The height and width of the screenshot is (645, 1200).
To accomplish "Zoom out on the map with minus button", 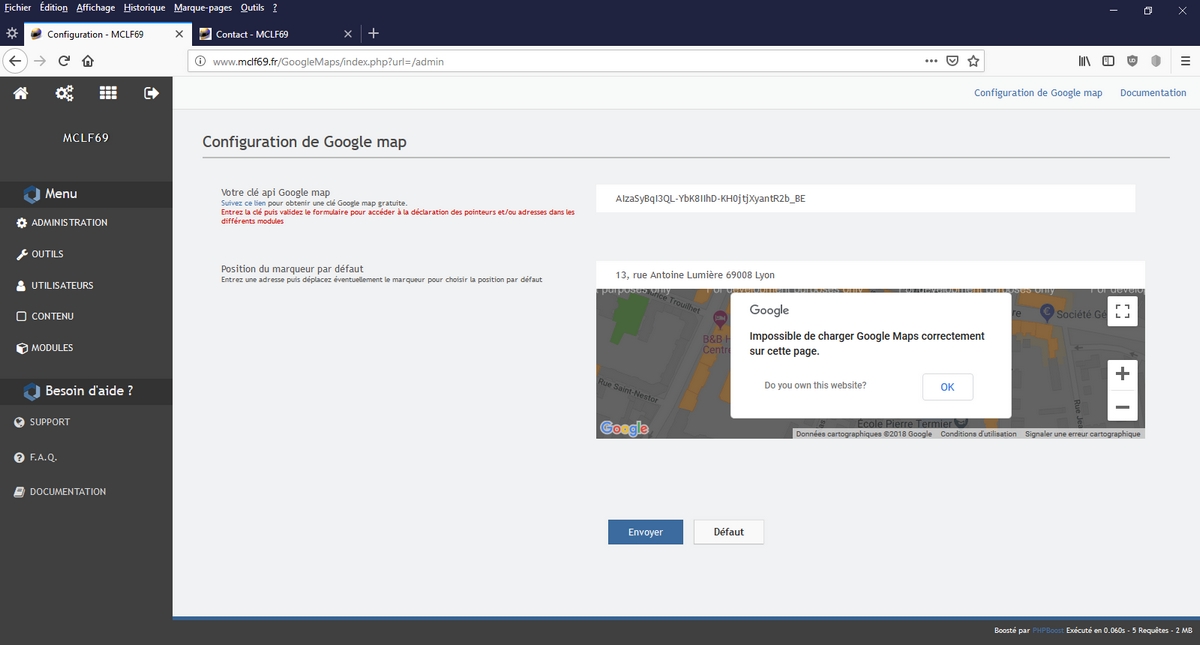I will click(1122, 407).
